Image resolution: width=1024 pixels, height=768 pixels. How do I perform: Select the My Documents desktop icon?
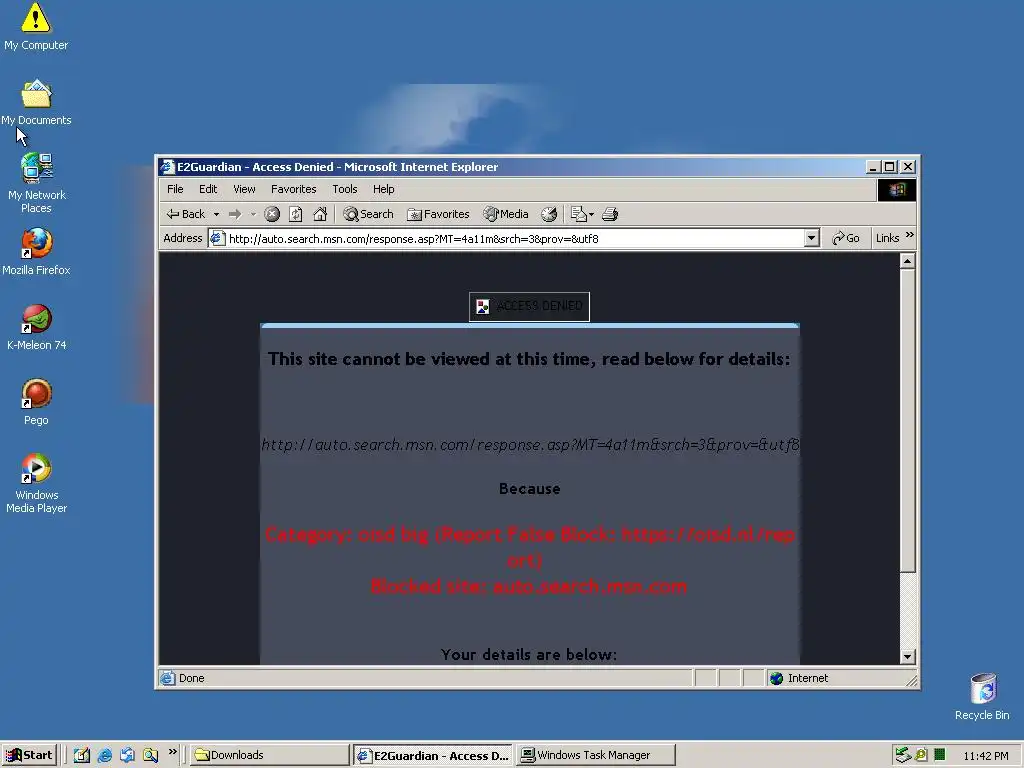point(36,103)
